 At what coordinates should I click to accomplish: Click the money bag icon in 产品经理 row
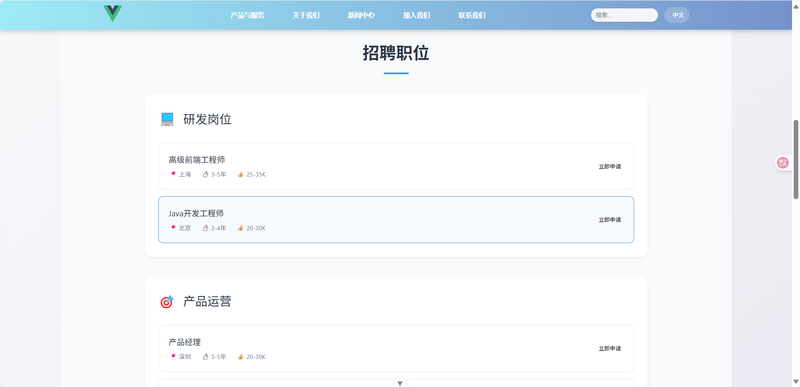click(240, 357)
